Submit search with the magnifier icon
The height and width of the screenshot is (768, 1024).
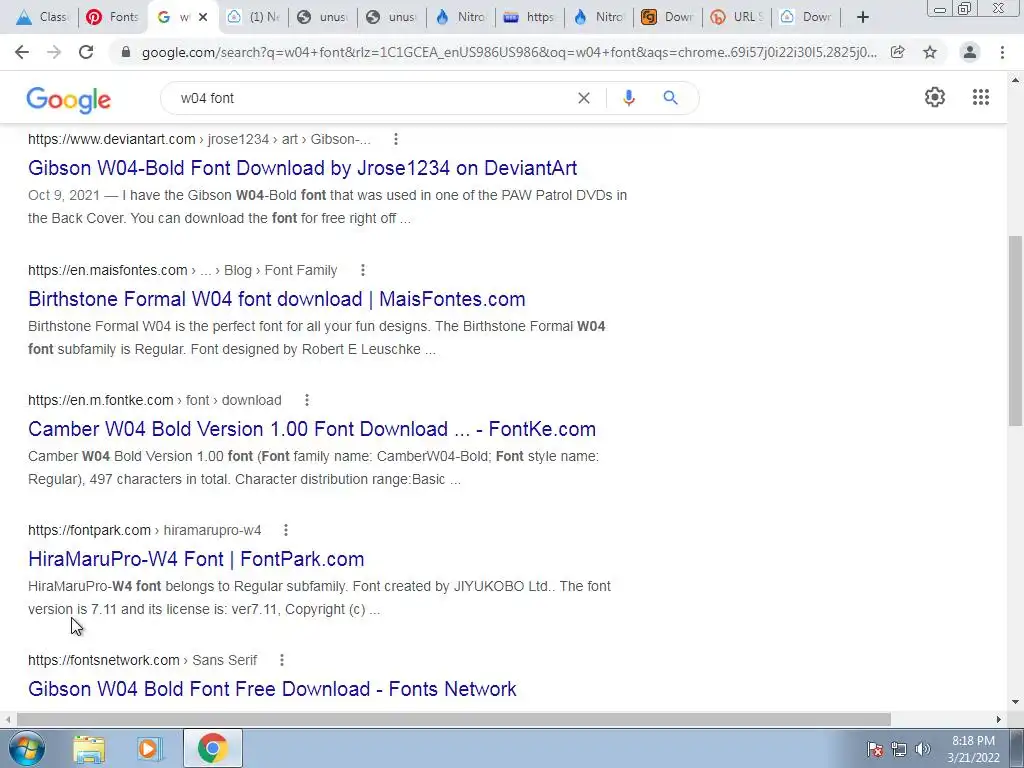coord(670,98)
